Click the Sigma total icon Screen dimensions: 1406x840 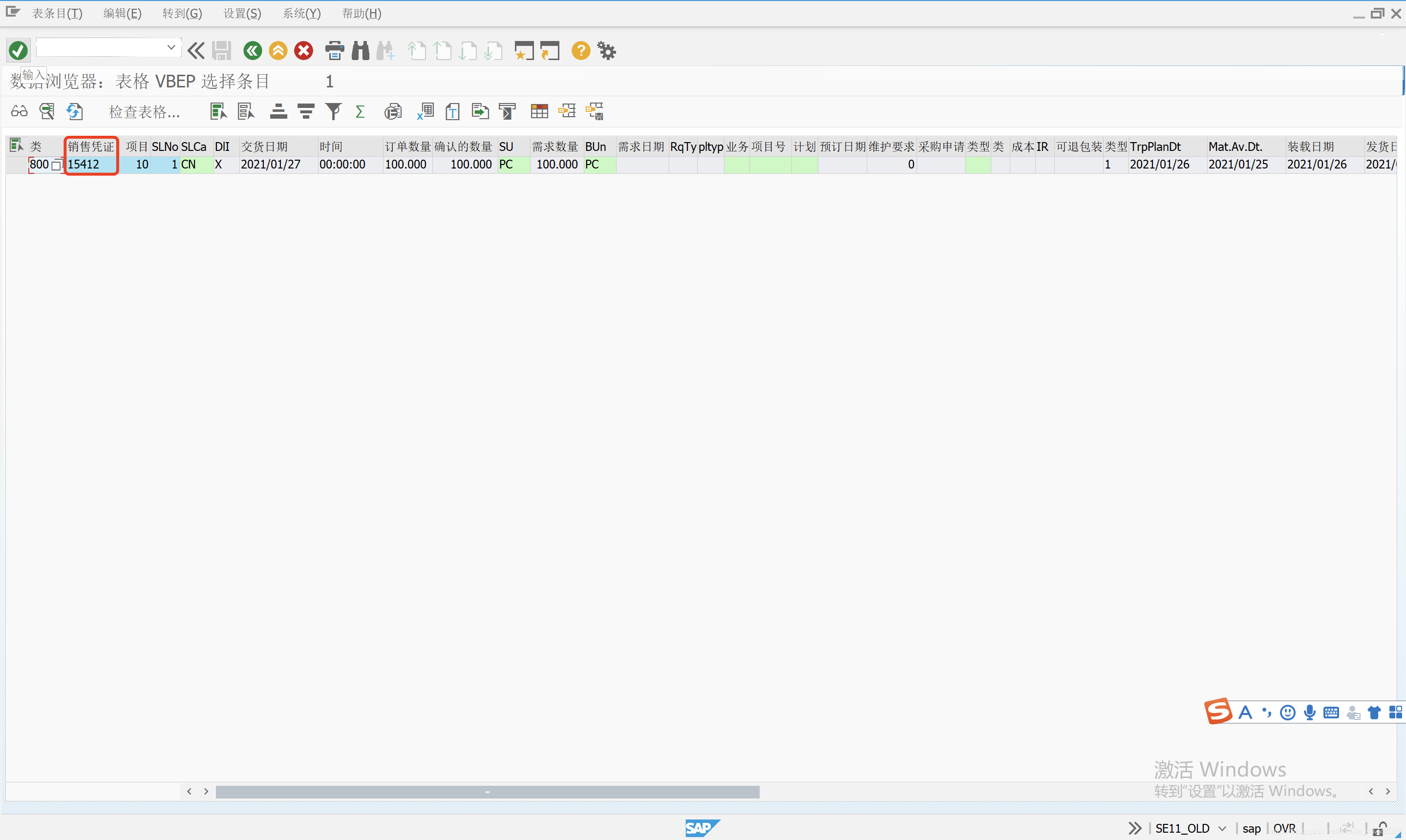click(360, 111)
